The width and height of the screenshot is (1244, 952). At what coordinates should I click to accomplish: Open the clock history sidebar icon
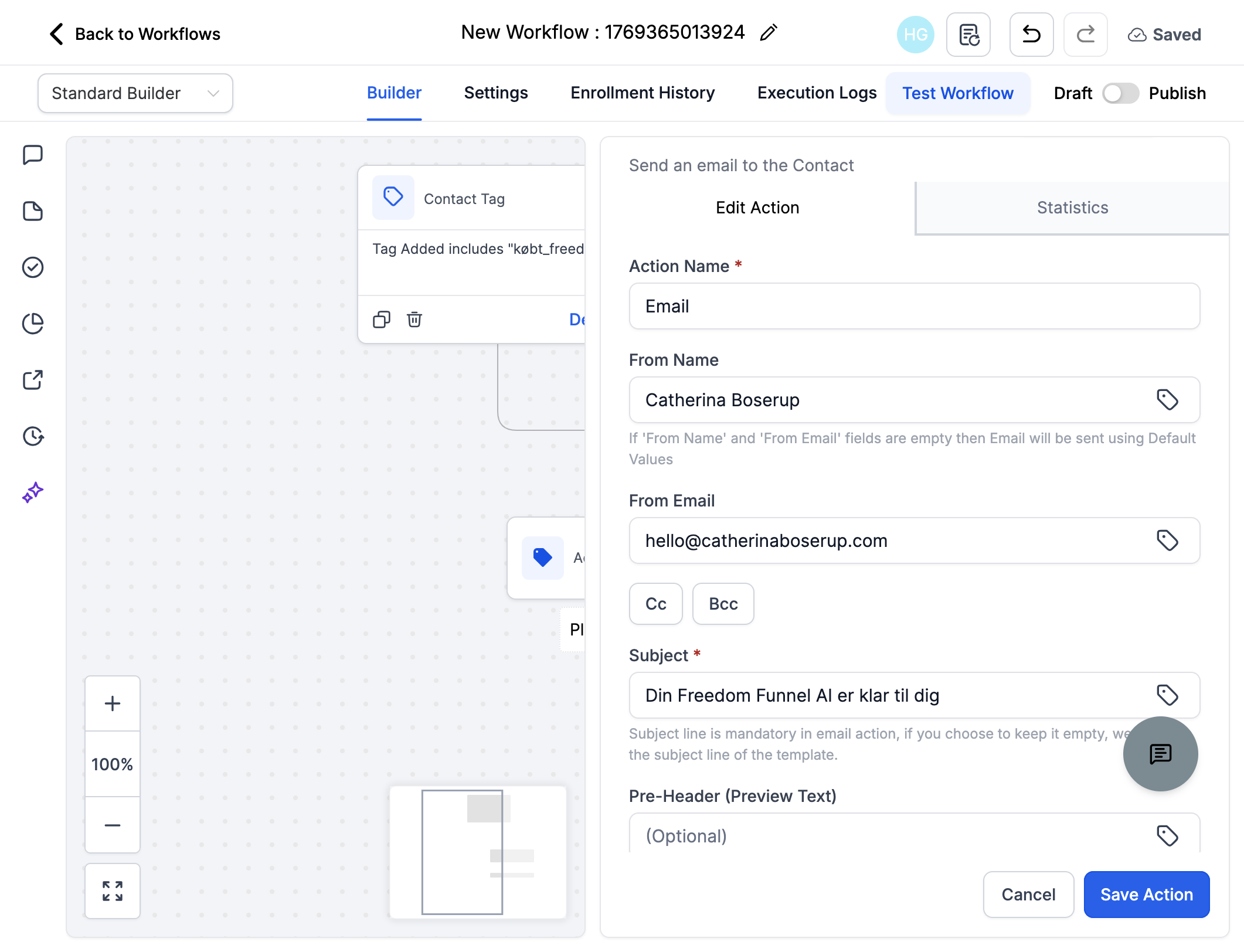[33, 436]
